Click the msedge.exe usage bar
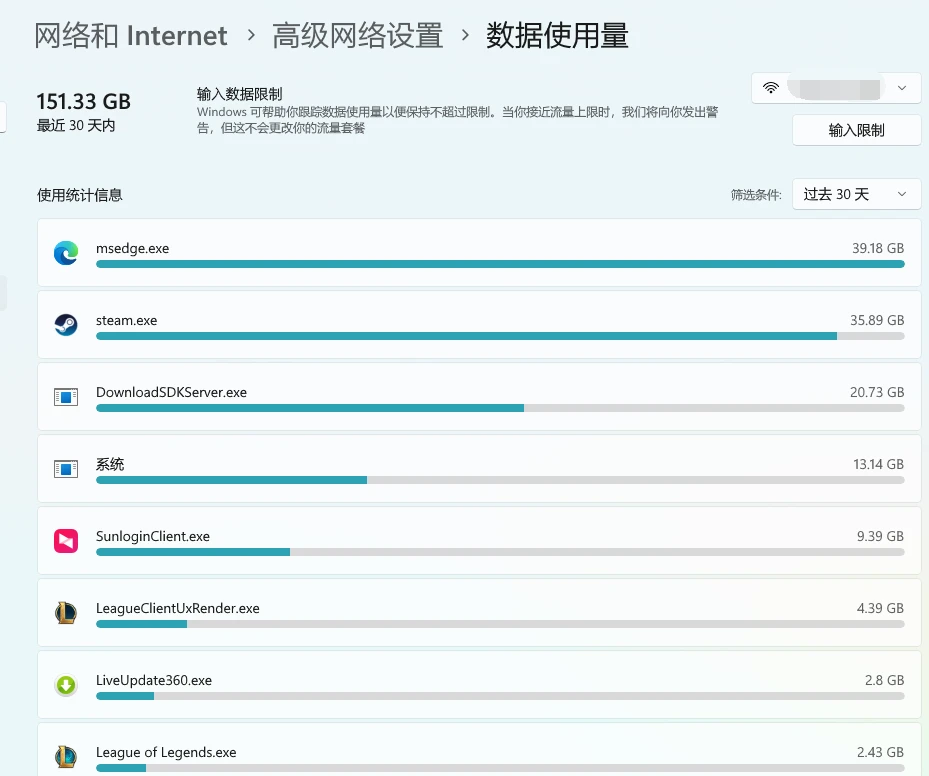929x776 pixels. coord(500,264)
